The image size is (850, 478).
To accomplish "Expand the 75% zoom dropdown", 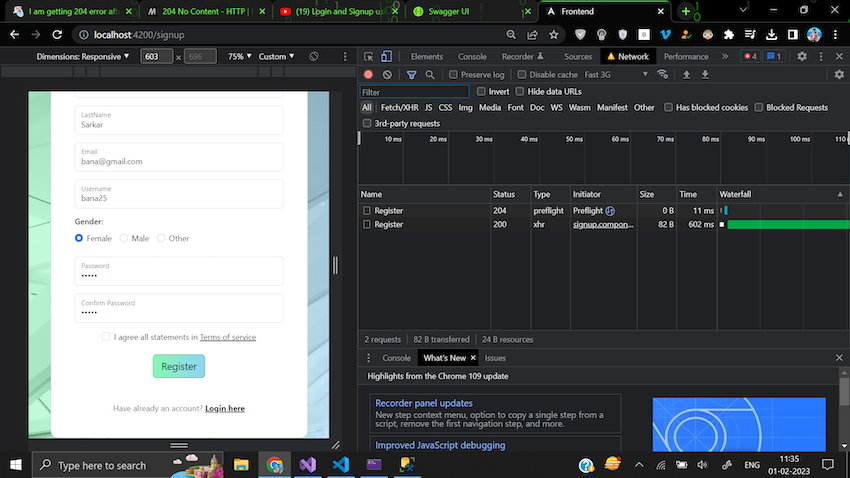I will [x=238, y=57].
